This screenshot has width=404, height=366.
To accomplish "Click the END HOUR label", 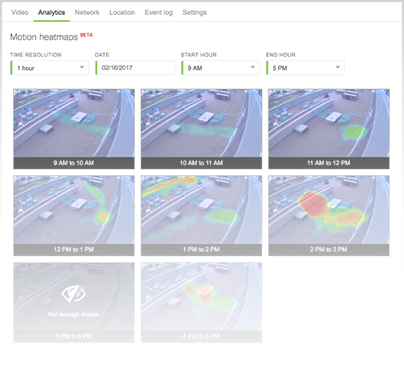I will click(281, 55).
